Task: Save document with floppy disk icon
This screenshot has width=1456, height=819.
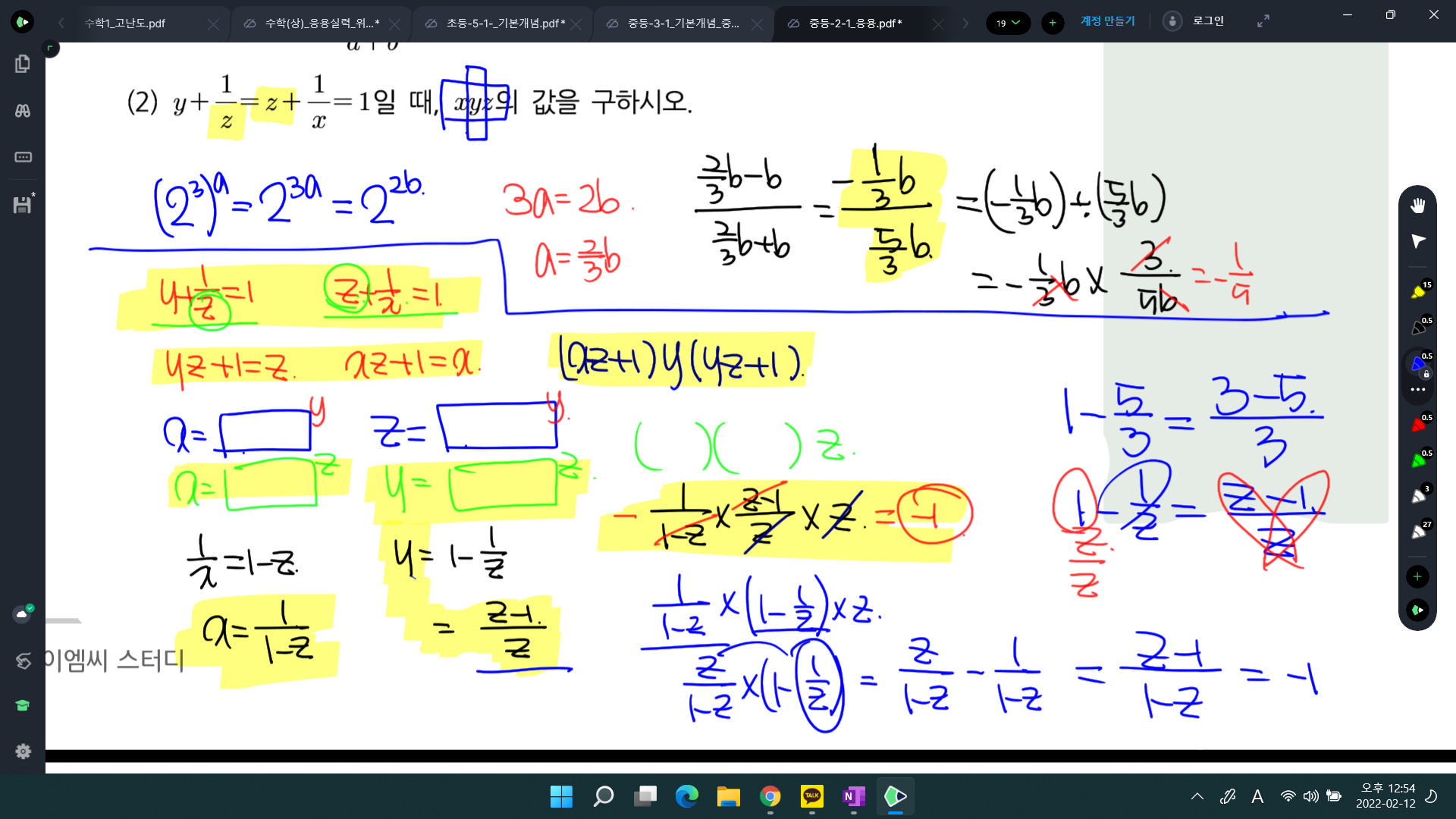Action: 23,205
